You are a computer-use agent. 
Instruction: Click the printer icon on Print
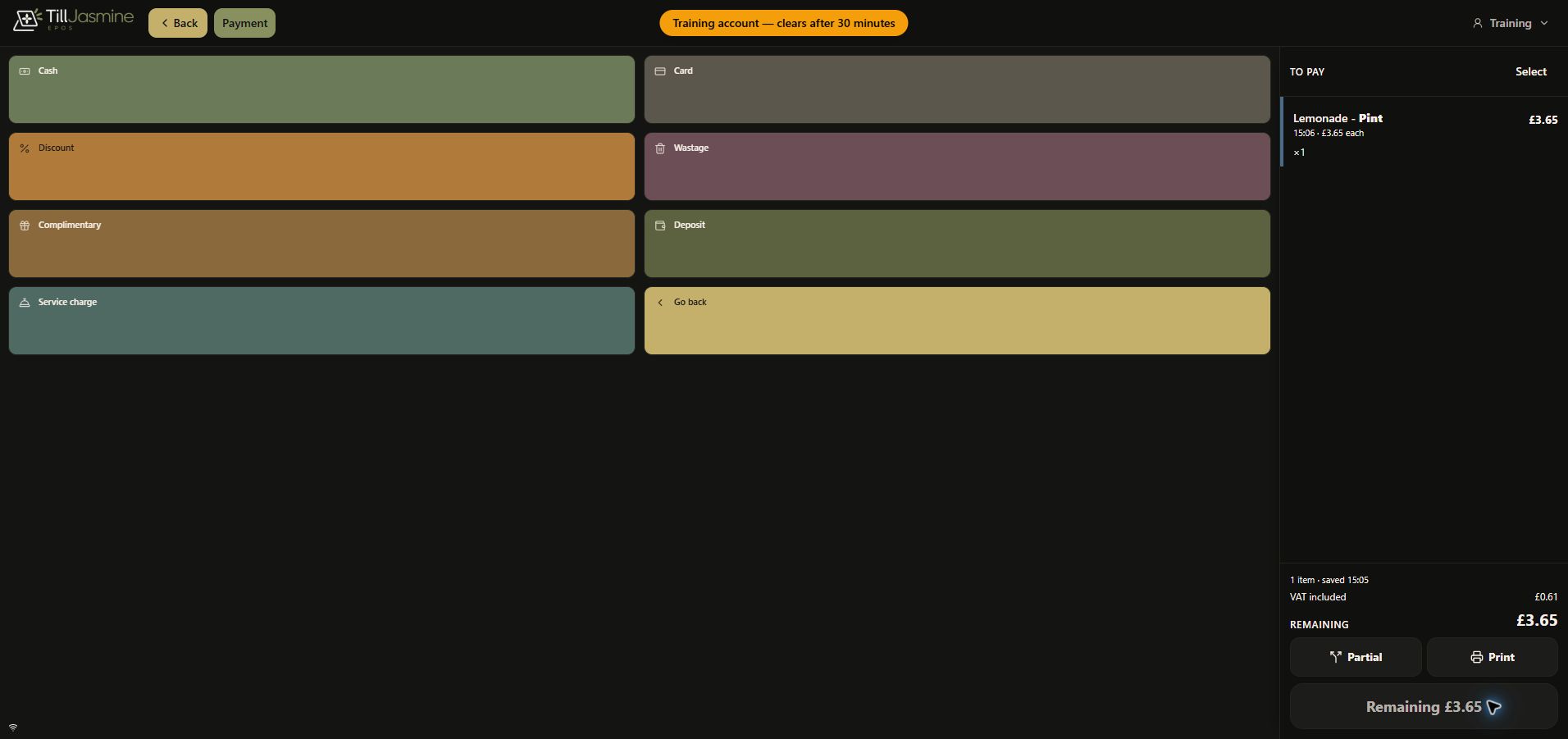(x=1477, y=657)
